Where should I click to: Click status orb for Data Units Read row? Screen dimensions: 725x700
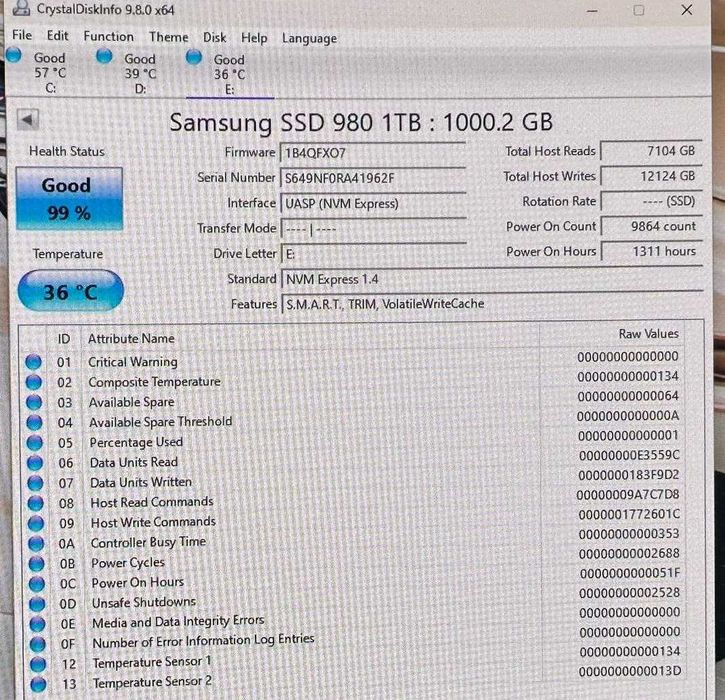35,463
